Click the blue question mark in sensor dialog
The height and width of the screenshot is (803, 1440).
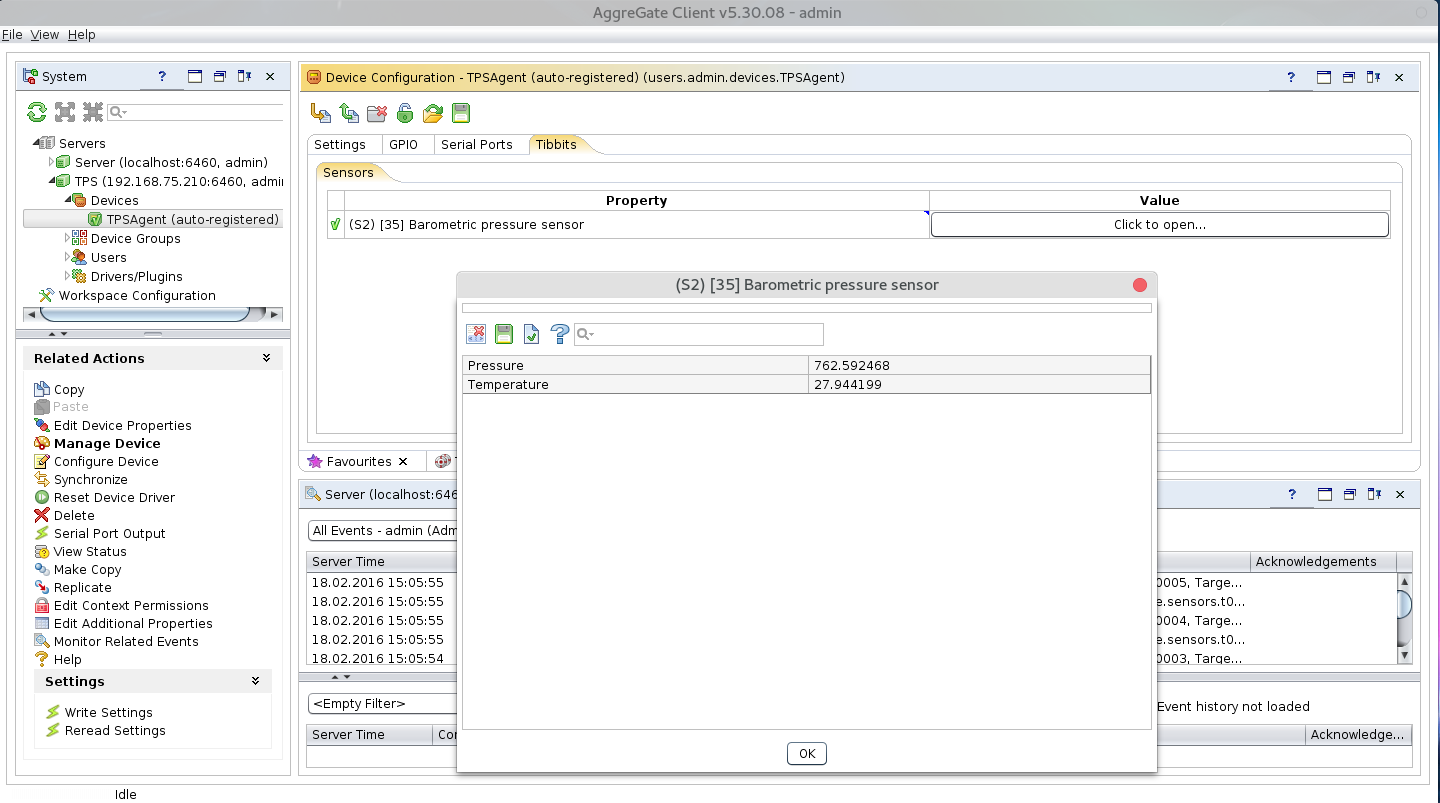point(560,334)
